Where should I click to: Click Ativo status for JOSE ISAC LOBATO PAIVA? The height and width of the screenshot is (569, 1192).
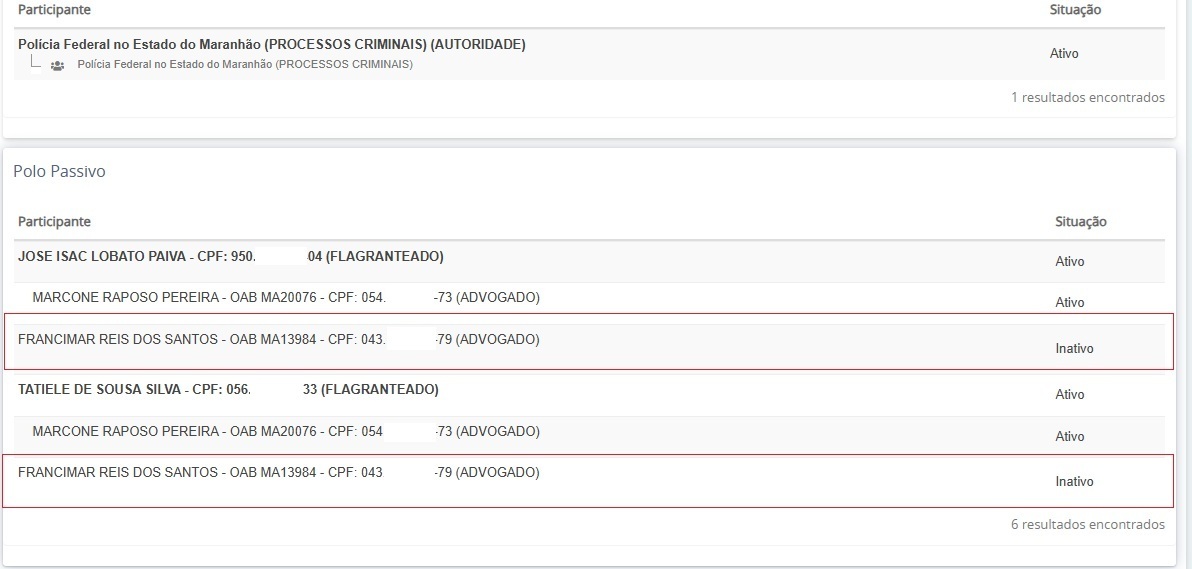[1070, 262]
